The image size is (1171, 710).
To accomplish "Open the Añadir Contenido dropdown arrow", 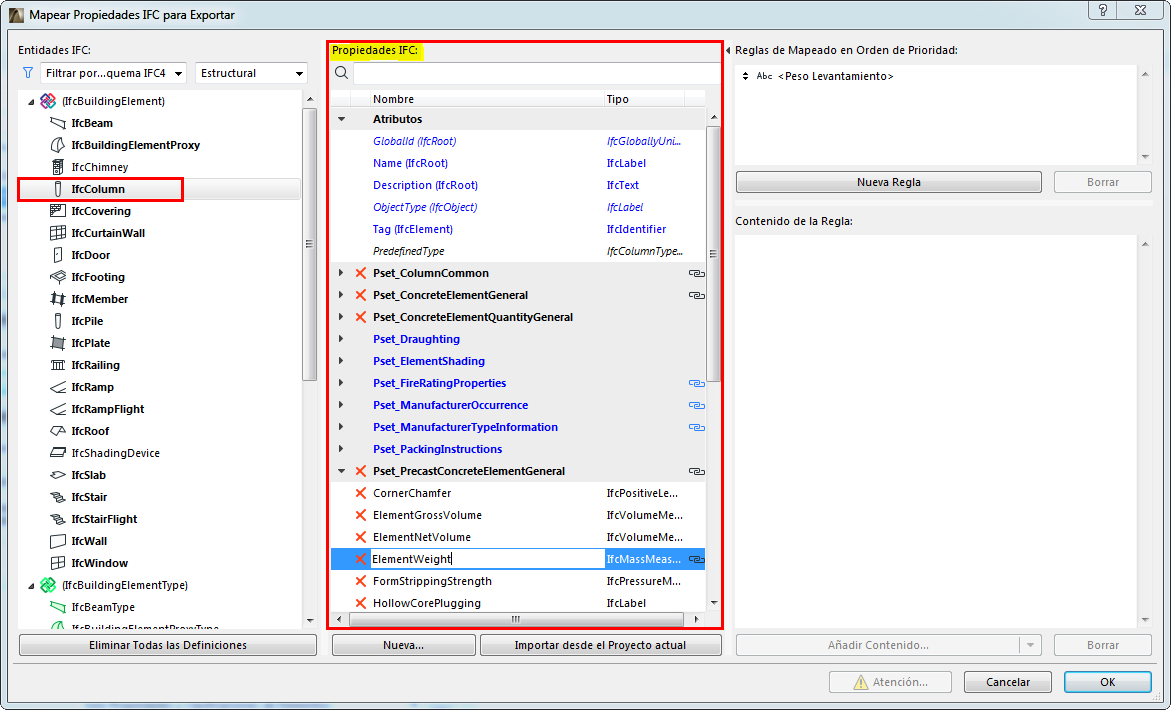I will (1030, 645).
